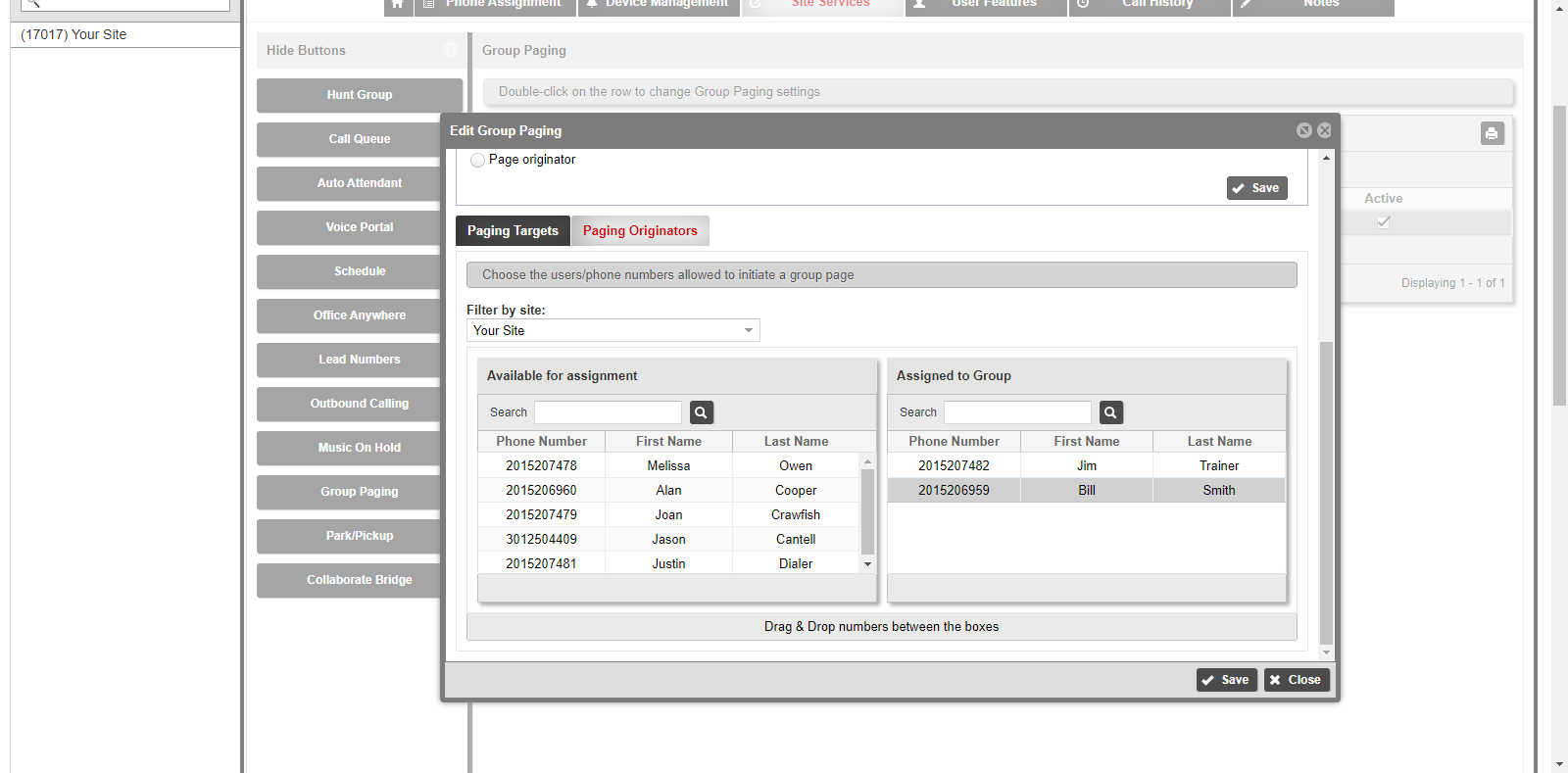Collapse the Hide Buttons sidebar arrow

[451, 50]
